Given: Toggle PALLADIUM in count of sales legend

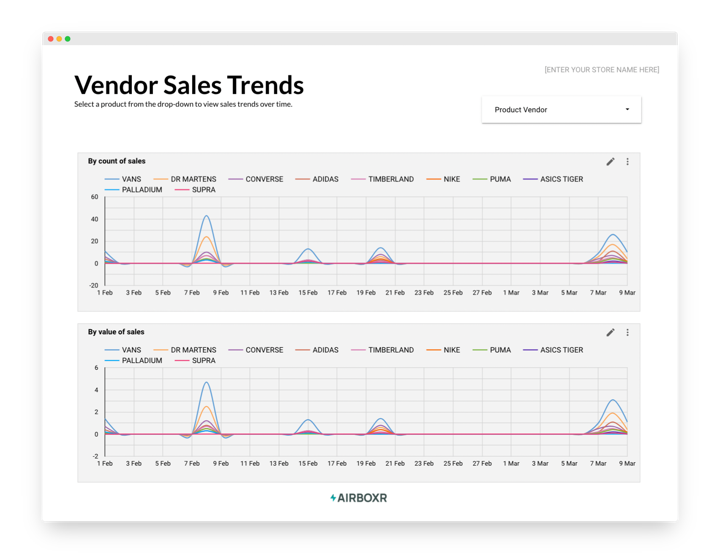Looking at the screenshot, I should click(x=134, y=190).
